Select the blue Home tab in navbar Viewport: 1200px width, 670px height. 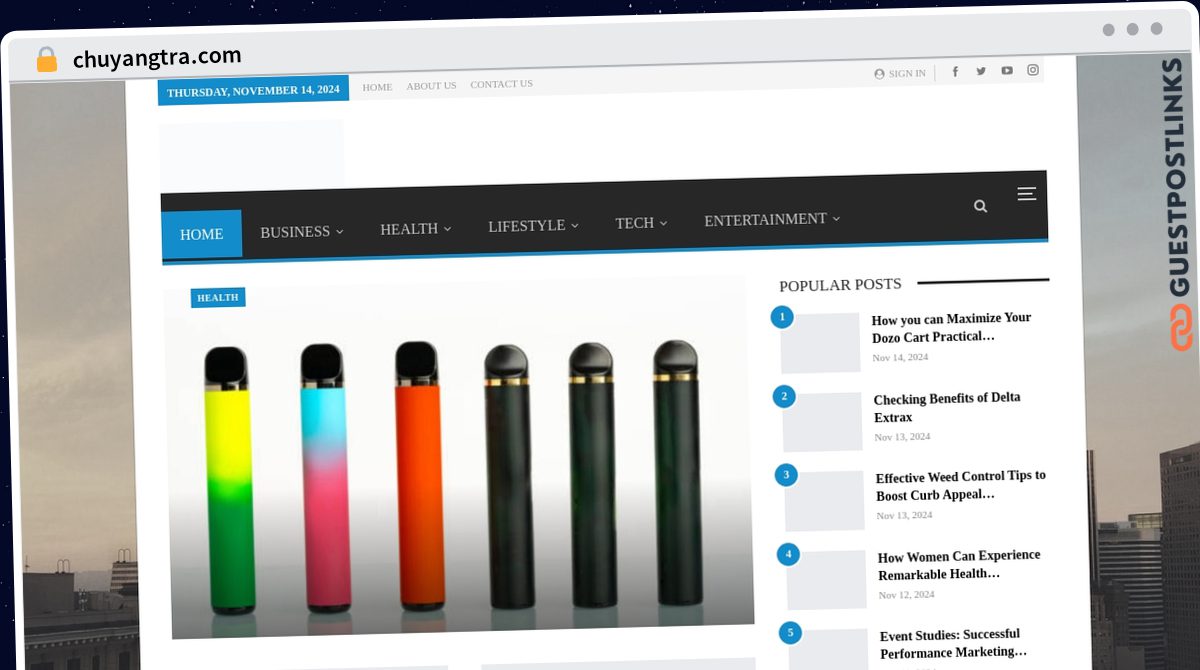201,234
